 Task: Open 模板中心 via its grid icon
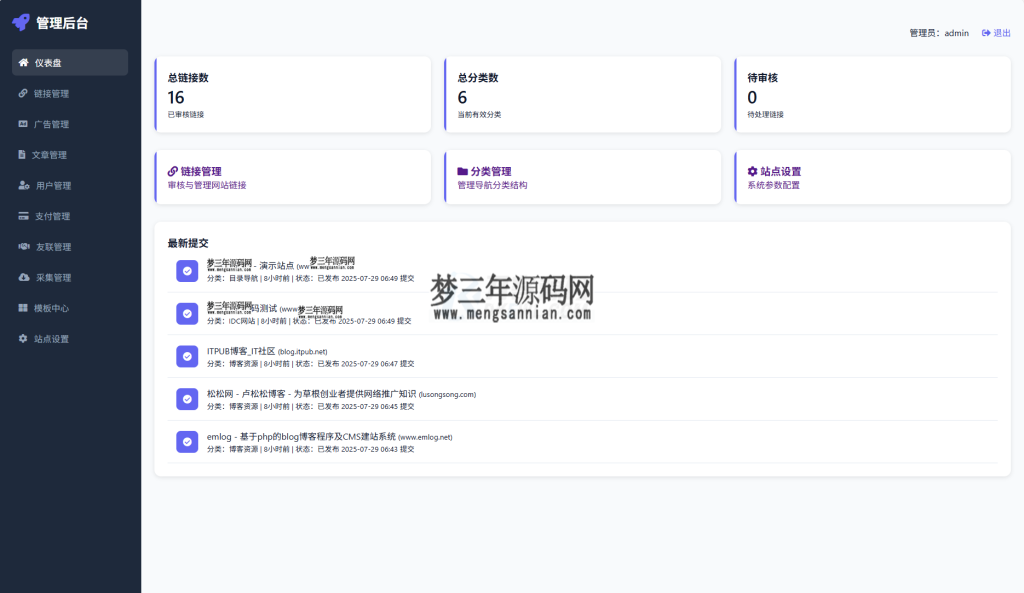click(21, 308)
